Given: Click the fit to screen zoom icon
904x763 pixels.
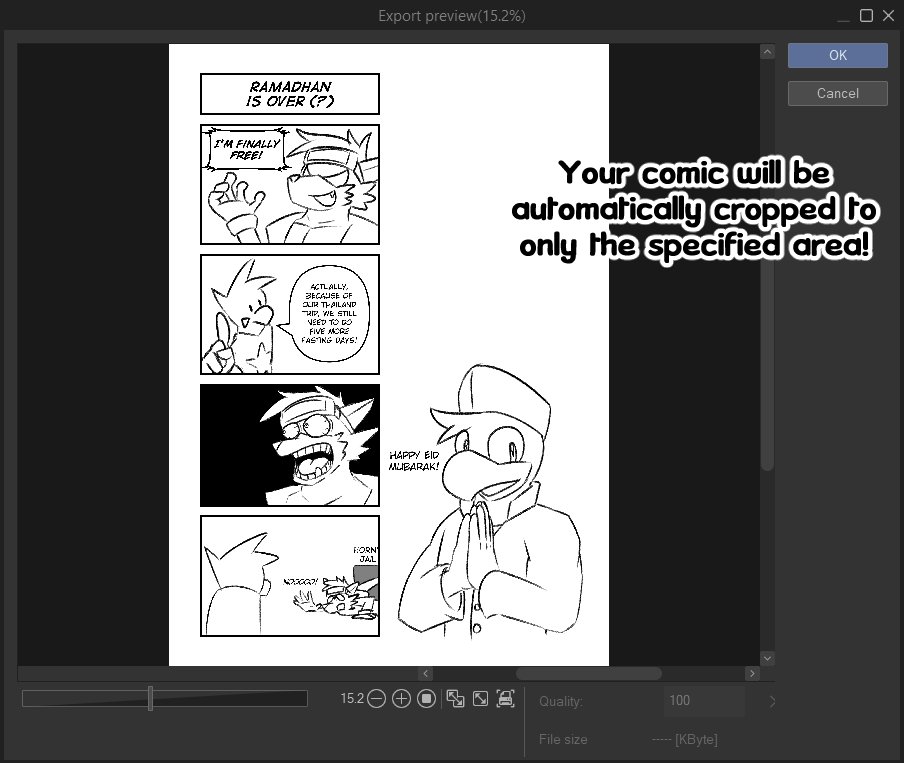Looking at the screenshot, I should (x=481, y=699).
